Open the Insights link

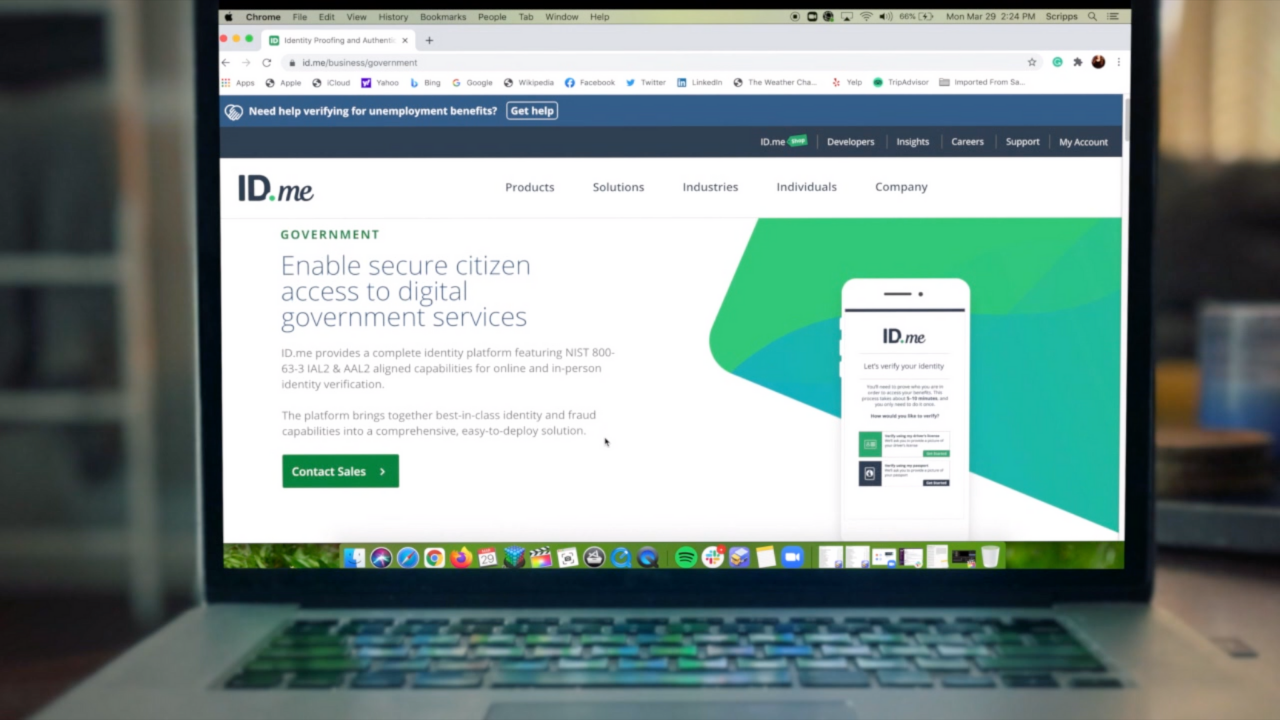(x=912, y=142)
